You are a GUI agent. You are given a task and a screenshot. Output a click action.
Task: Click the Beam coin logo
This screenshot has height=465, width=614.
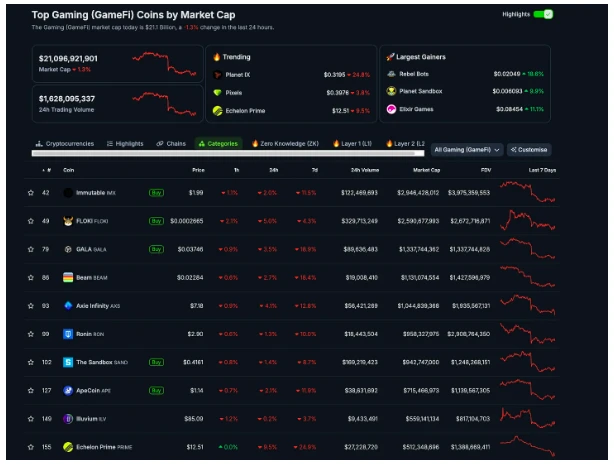click(68, 277)
